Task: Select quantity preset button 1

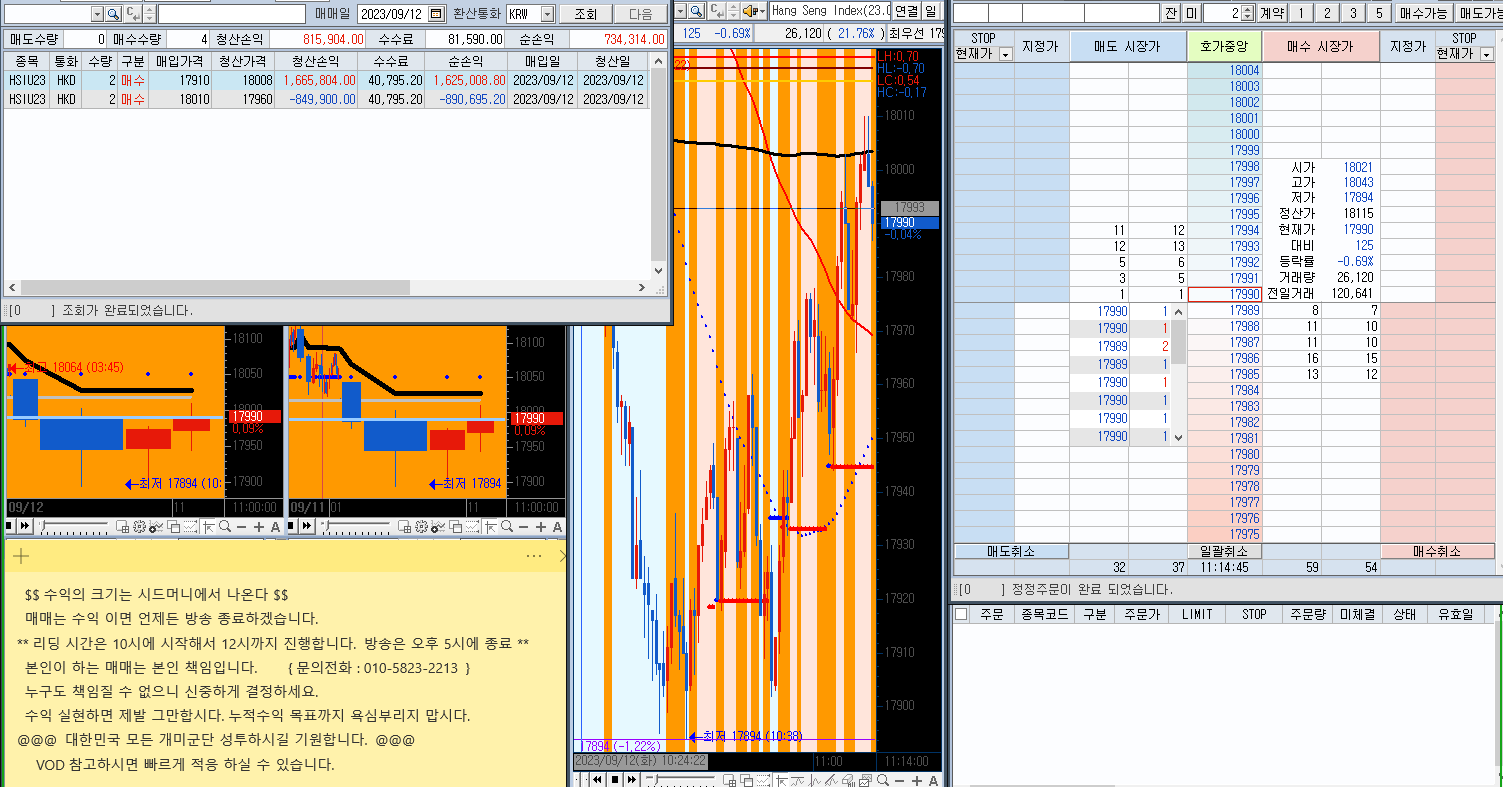Action: (1300, 13)
